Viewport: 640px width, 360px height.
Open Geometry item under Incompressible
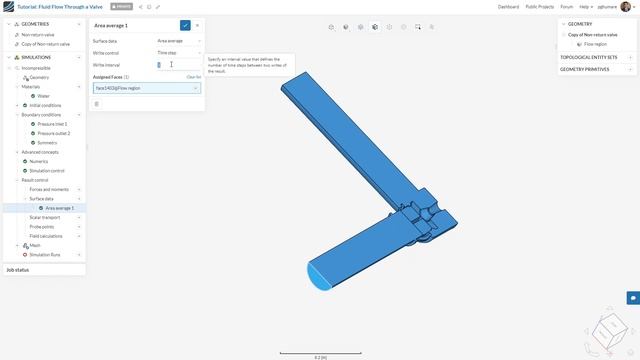pos(39,78)
